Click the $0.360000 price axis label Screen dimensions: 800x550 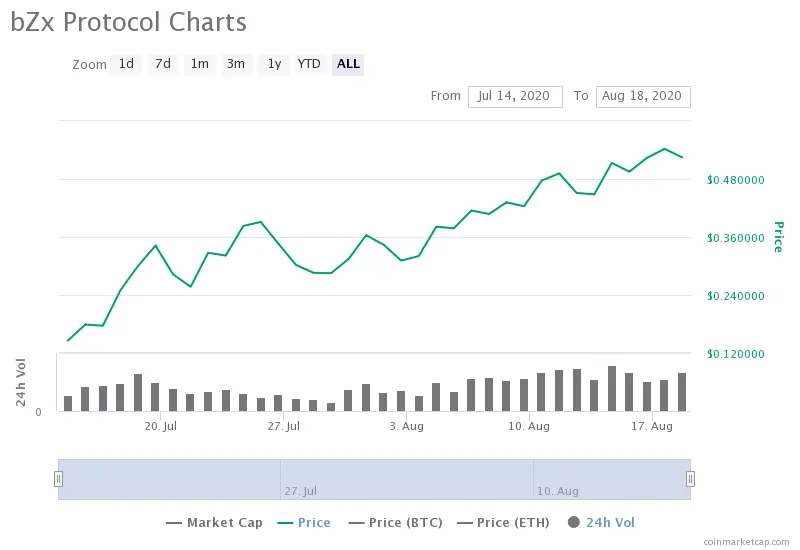pyautogui.click(x=736, y=238)
